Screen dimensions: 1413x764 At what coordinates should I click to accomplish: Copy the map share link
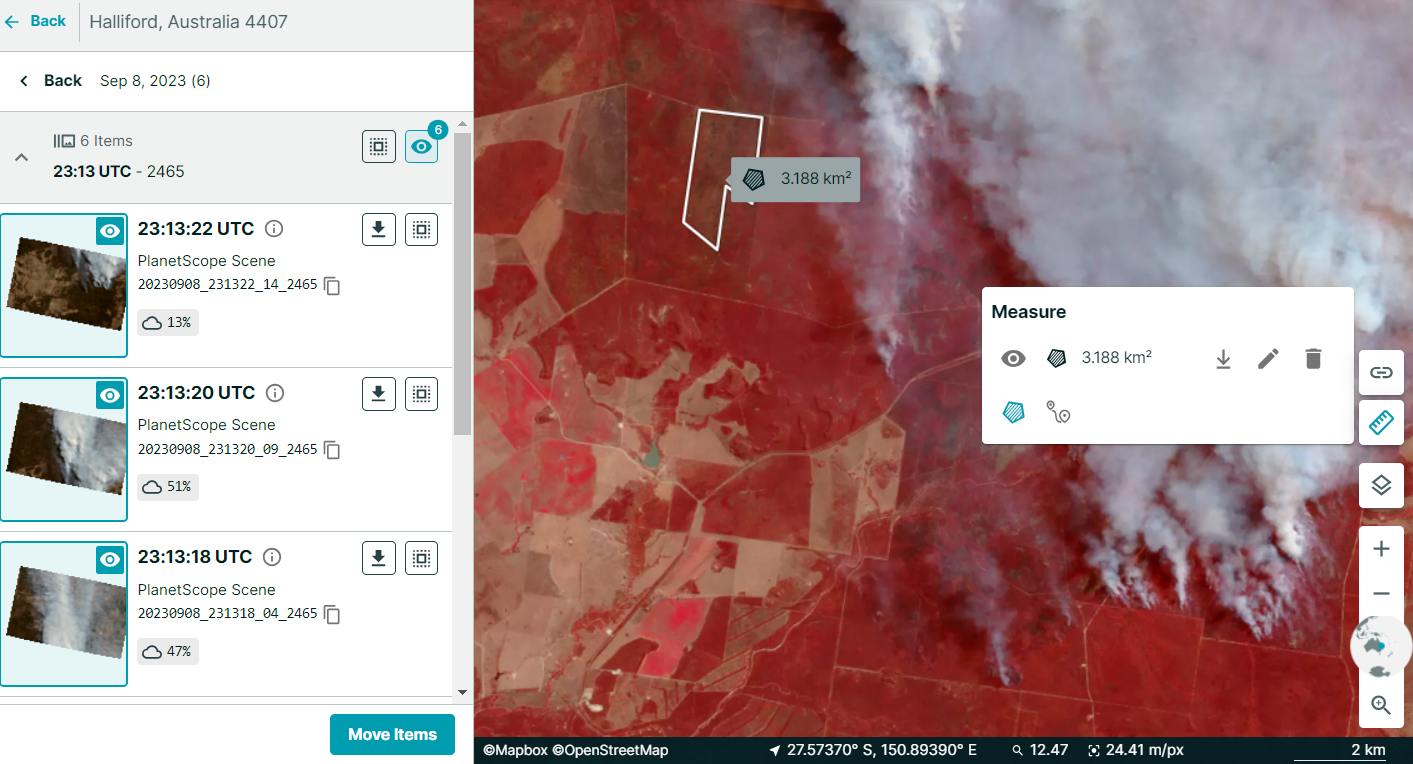coord(1381,372)
